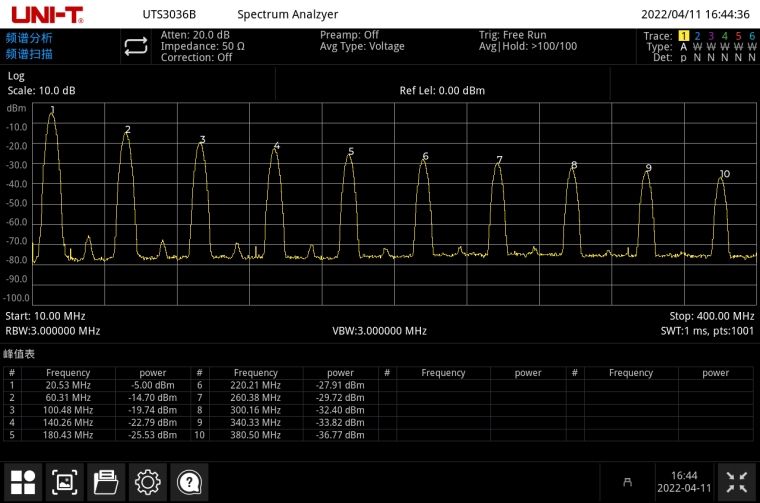Select trace 2 in trace panel
This screenshot has height=503, width=760.
(x=698, y=36)
